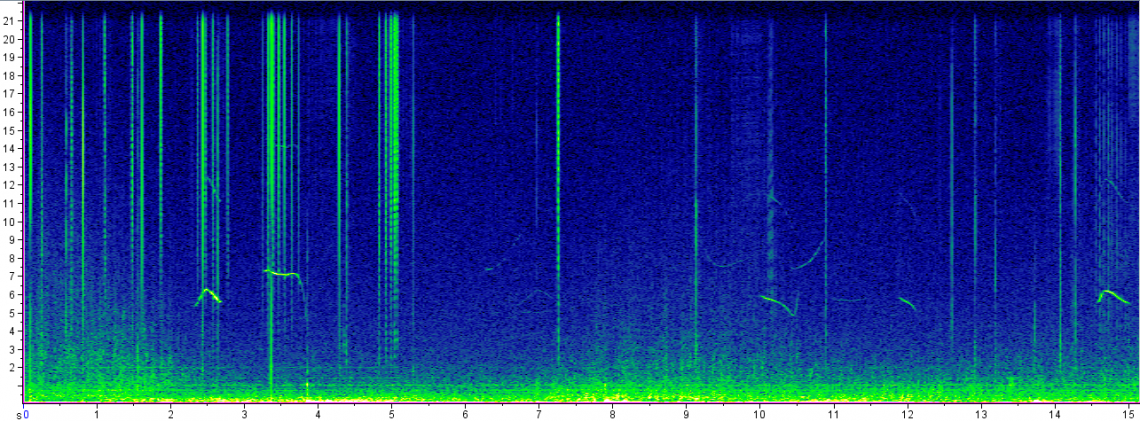Click the 14 label on frequency axis
Screen dimensions: 1140x421
tap(10, 148)
